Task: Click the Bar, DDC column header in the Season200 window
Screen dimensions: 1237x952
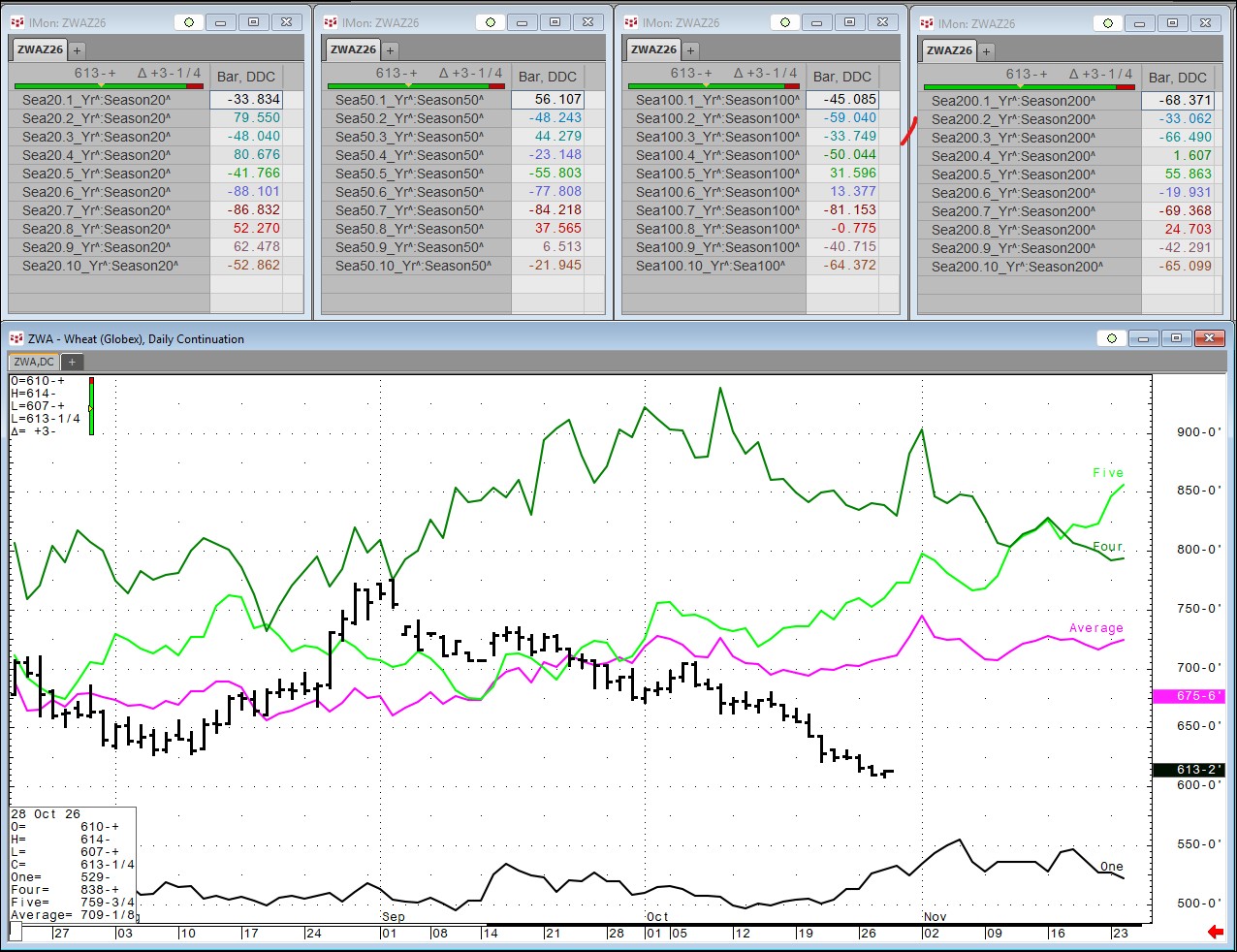Action: point(1178,78)
